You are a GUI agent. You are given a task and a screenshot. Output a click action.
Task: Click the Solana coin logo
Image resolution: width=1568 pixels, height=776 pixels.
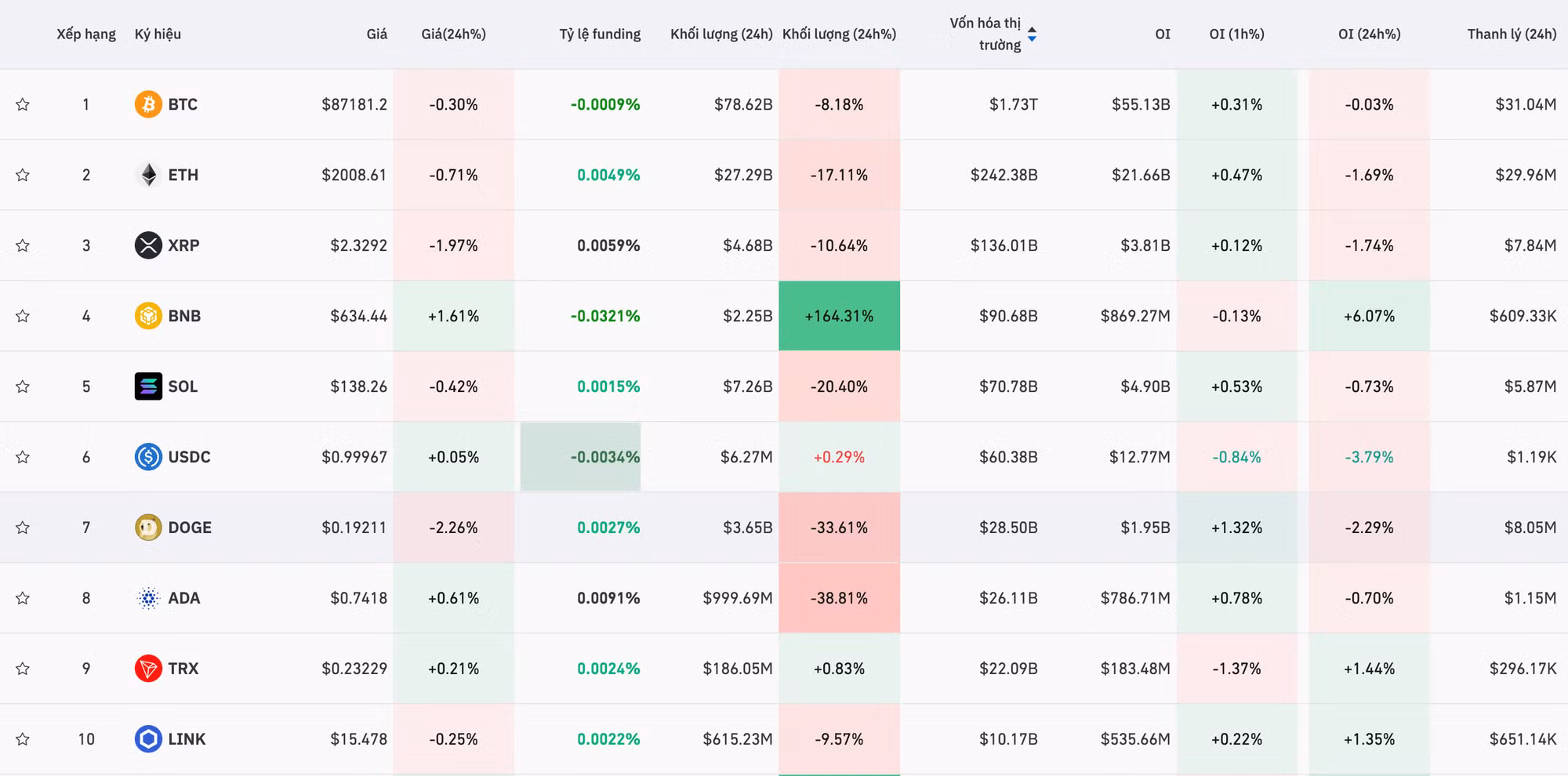tap(148, 386)
